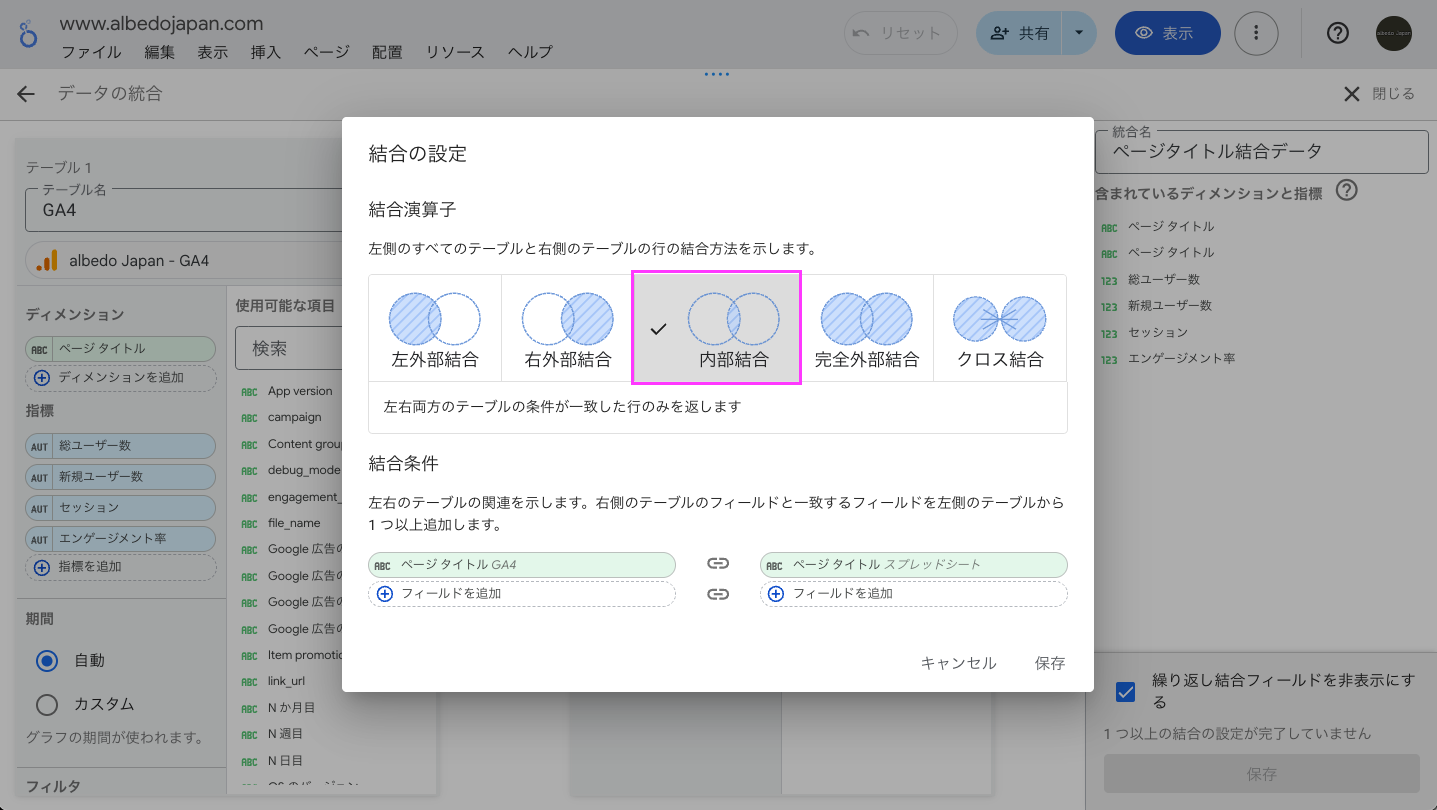Click the link icon between join condition fields
Screen dimensions: 1437x810
718,564
